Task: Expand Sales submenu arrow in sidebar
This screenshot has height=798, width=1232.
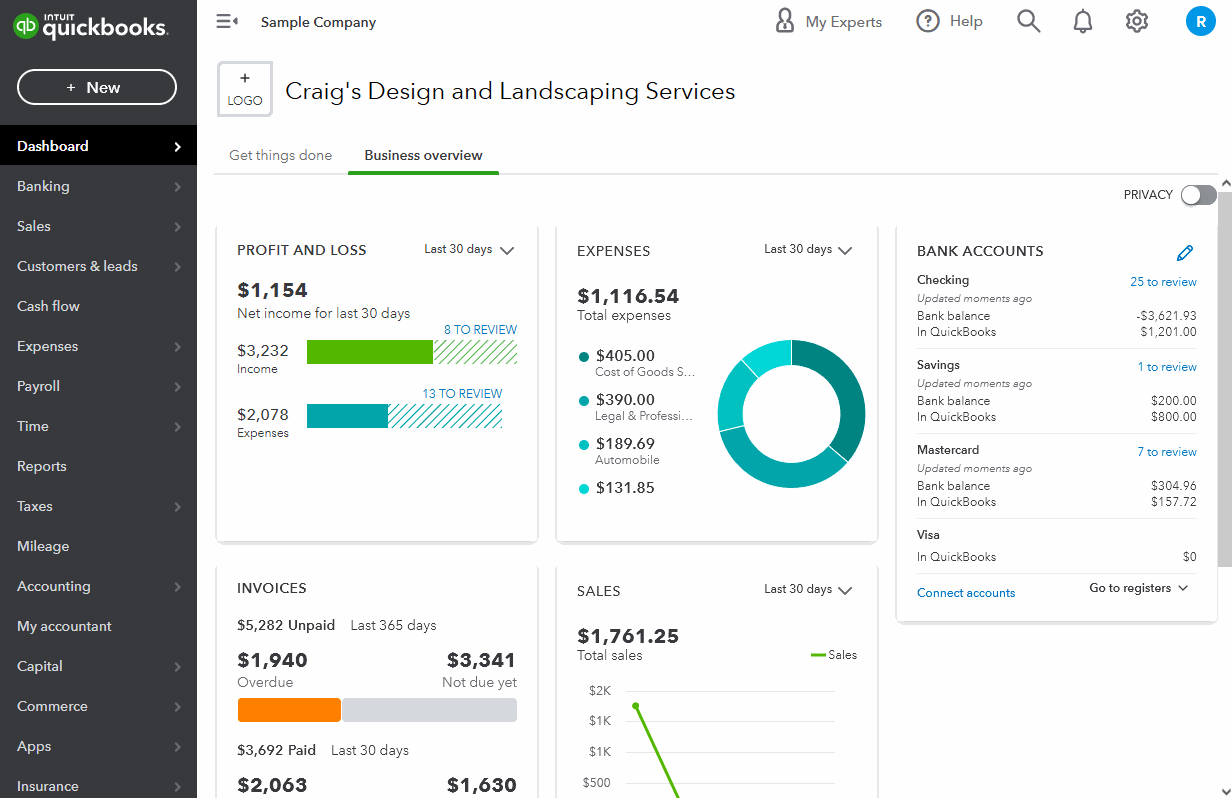Action: [177, 227]
